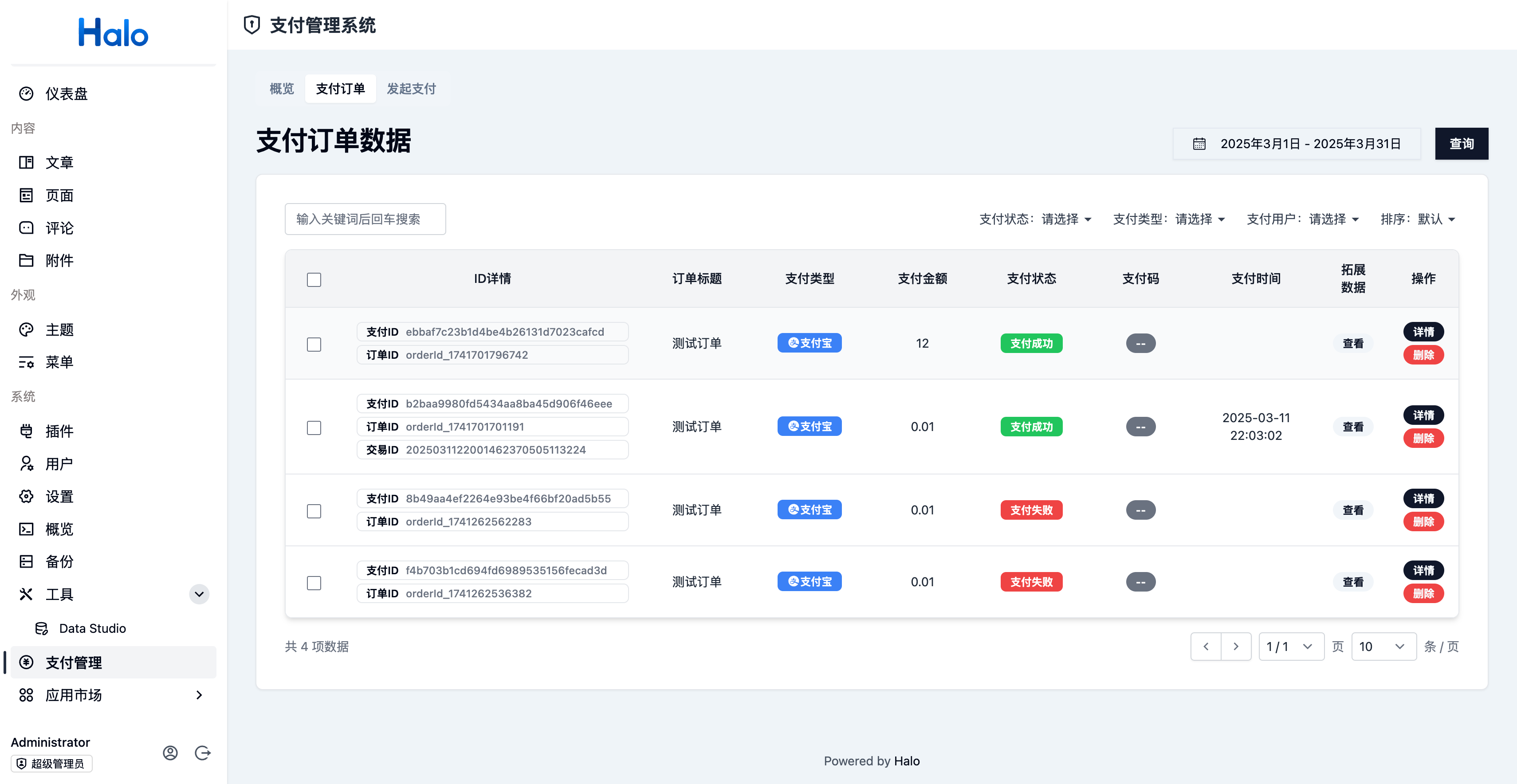Image resolution: width=1517 pixels, height=784 pixels.
Task: Switch to the 概览 tab at top
Action: pos(282,89)
